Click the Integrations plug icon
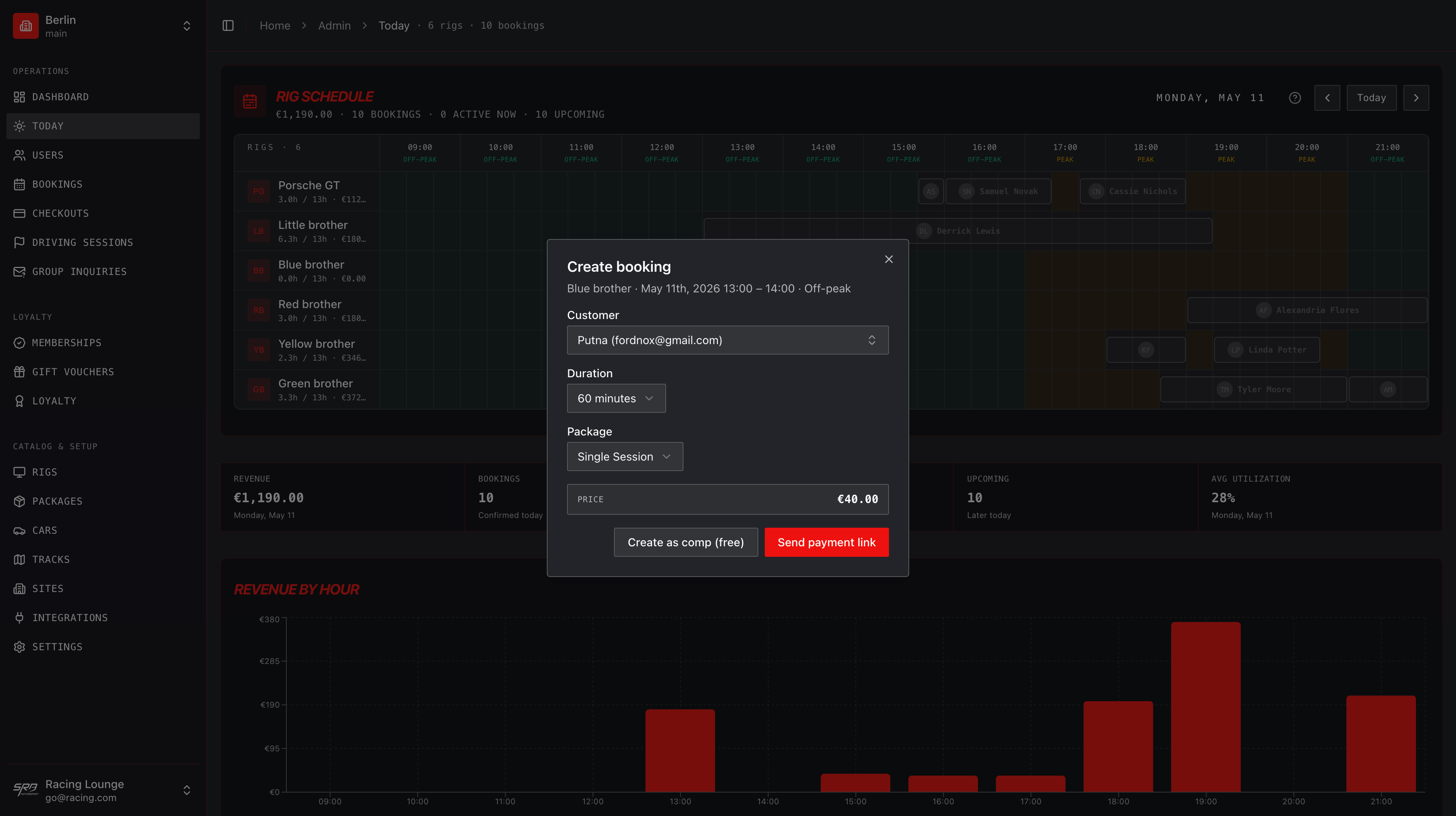This screenshot has height=816, width=1456. tap(19, 617)
